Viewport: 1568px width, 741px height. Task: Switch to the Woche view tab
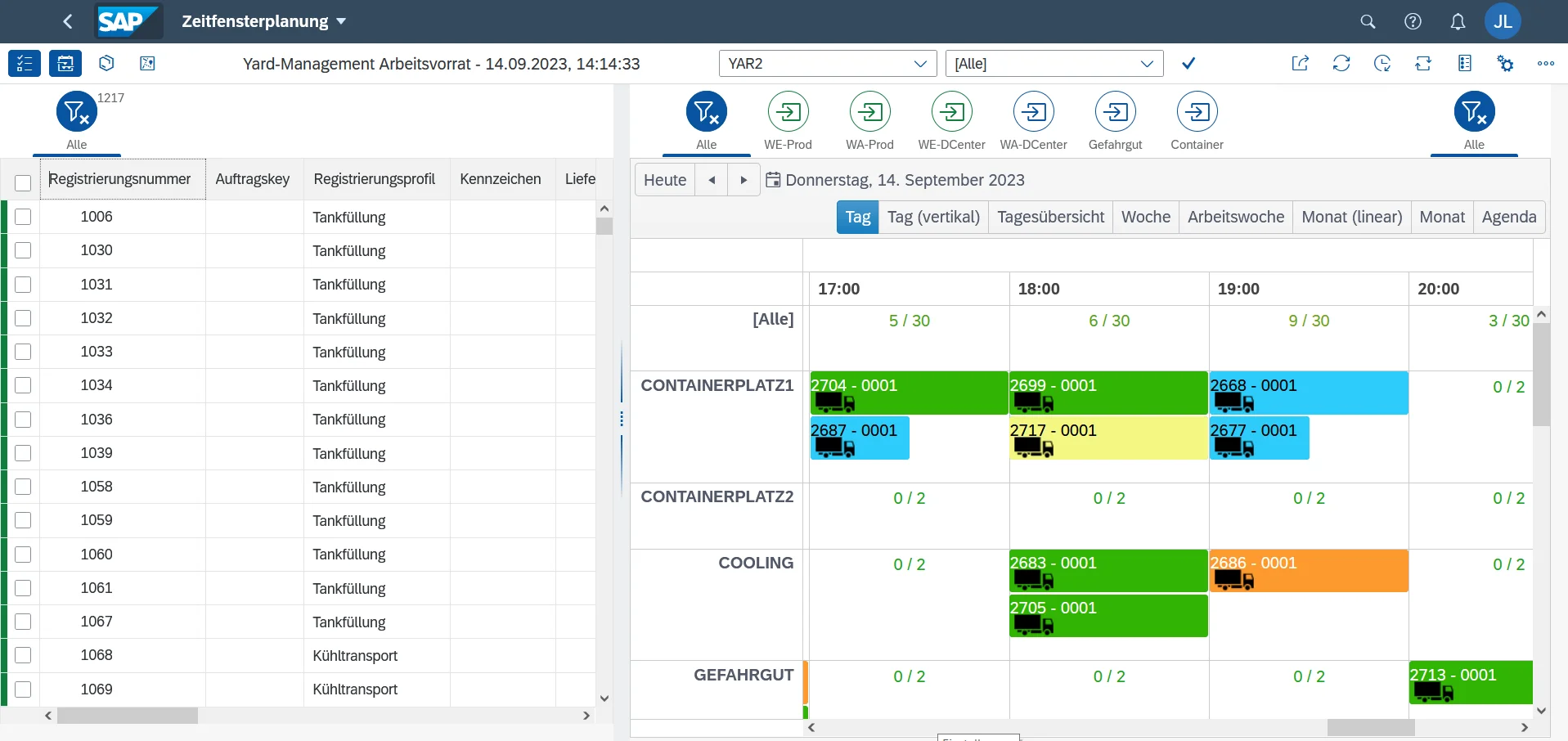click(x=1145, y=218)
